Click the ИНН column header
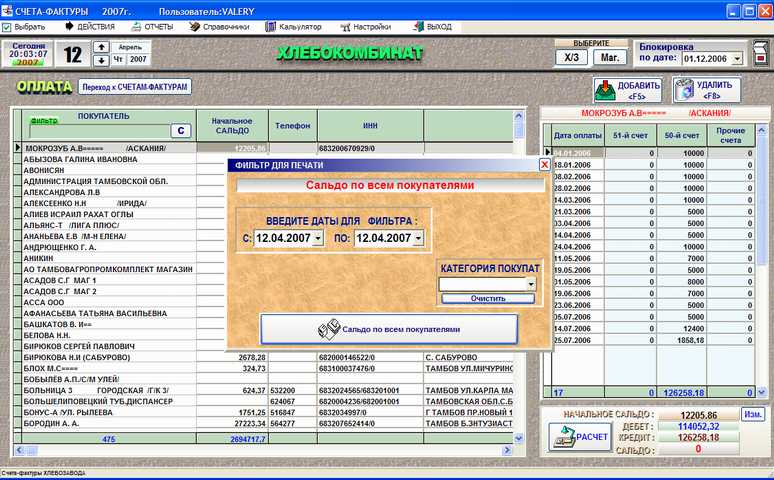The width and height of the screenshot is (774, 480). point(370,125)
